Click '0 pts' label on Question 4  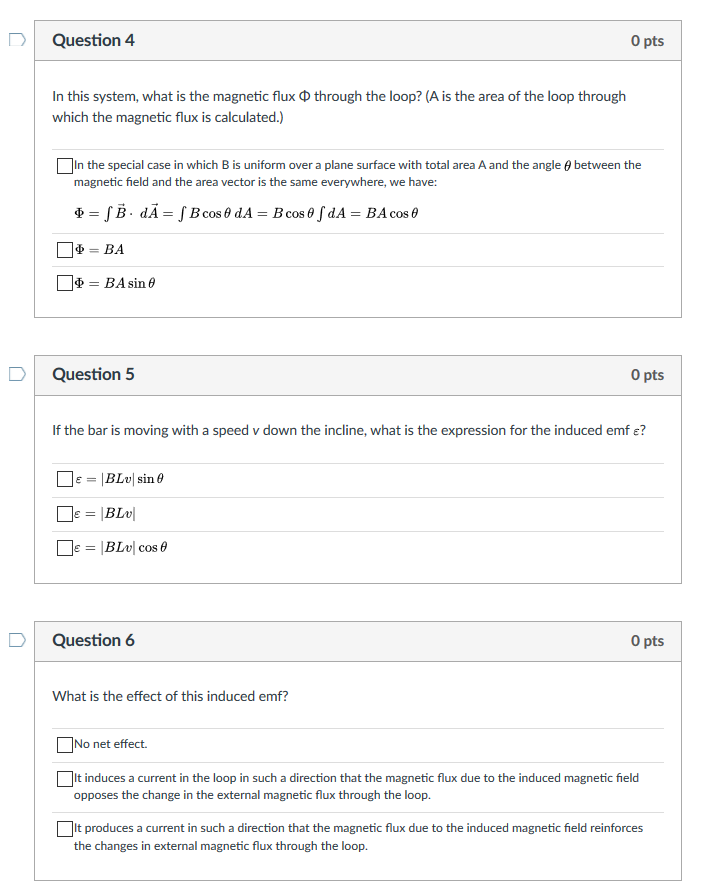pyautogui.click(x=647, y=40)
